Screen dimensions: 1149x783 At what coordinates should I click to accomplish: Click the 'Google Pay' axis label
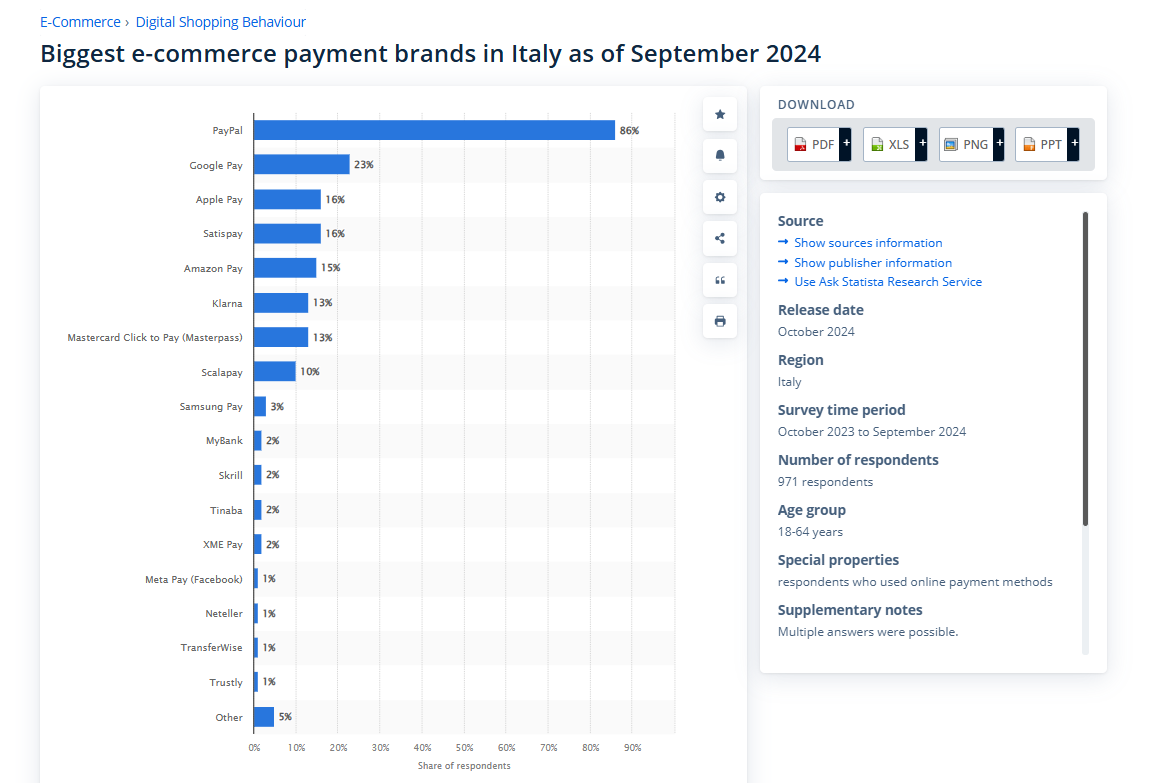coord(215,166)
